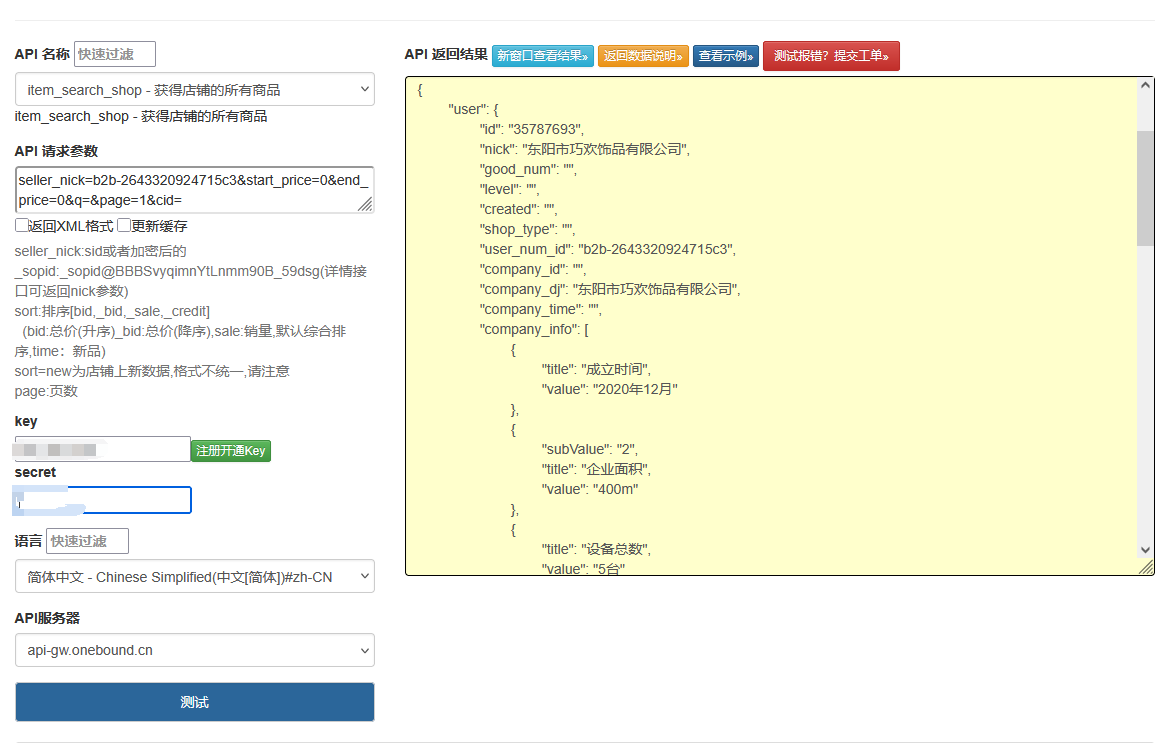Click the key input field

102,450
